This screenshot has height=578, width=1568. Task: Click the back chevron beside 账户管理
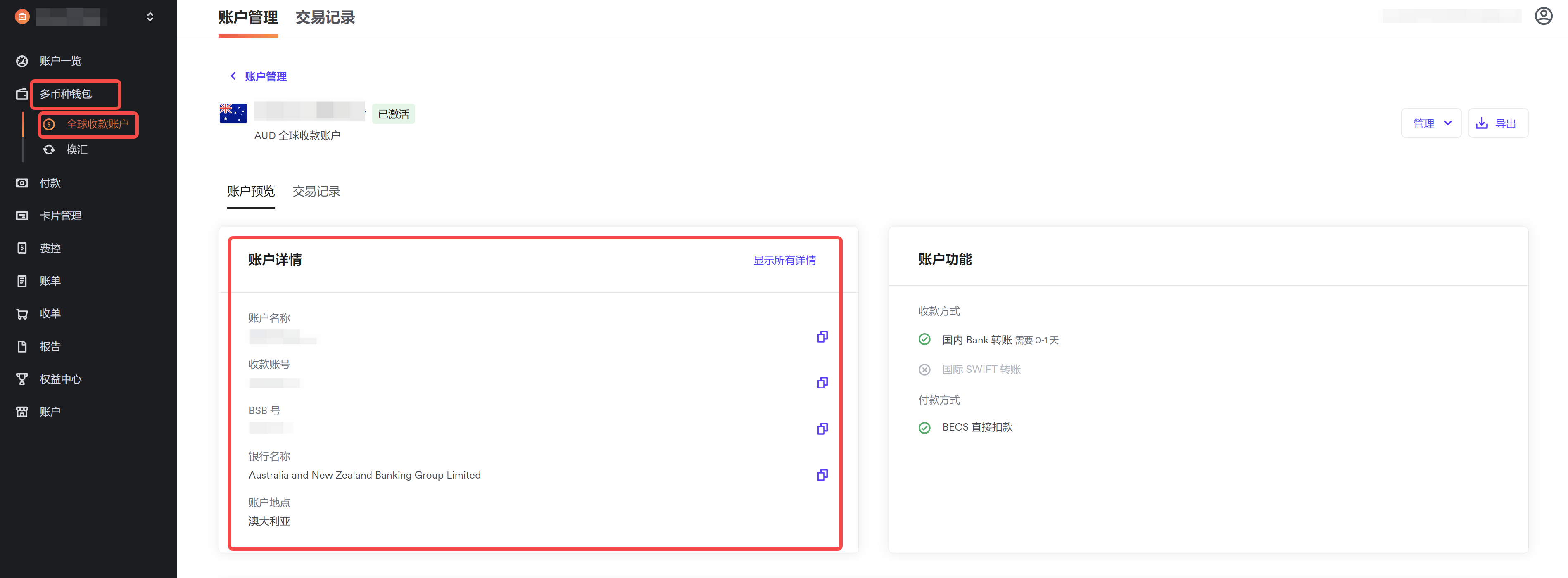233,76
